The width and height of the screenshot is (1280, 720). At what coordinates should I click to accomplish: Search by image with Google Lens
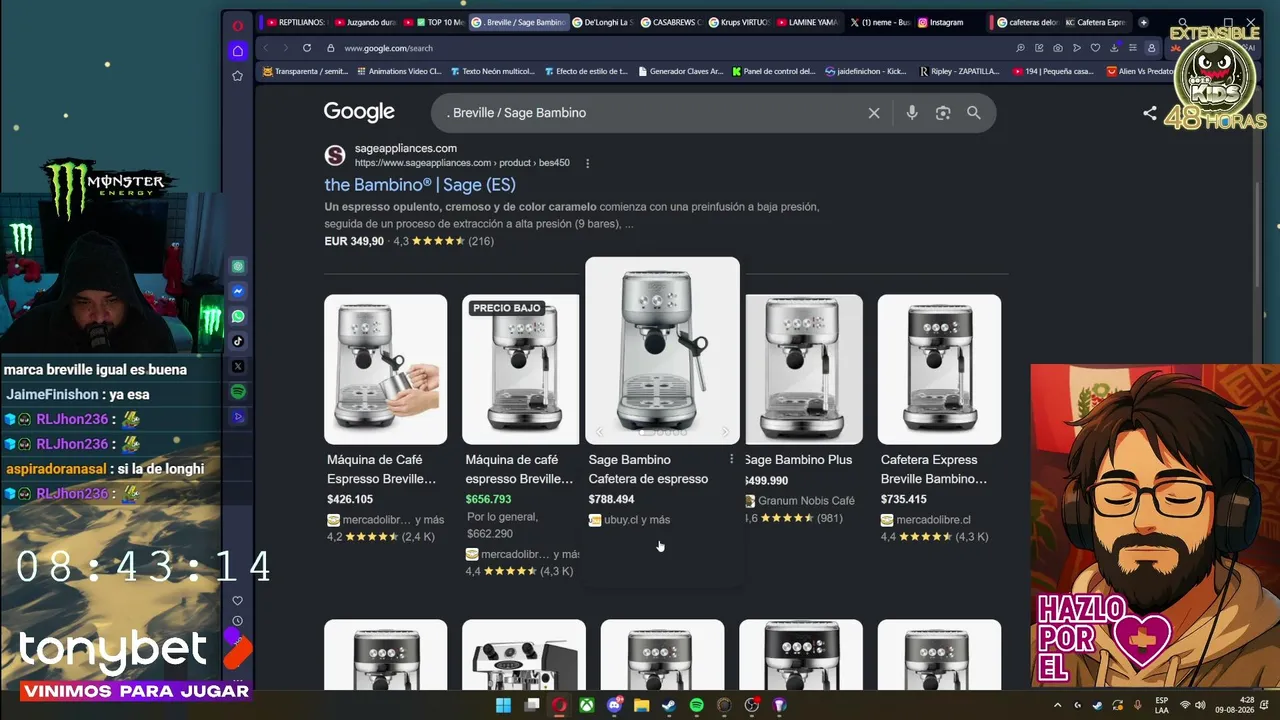click(x=943, y=113)
